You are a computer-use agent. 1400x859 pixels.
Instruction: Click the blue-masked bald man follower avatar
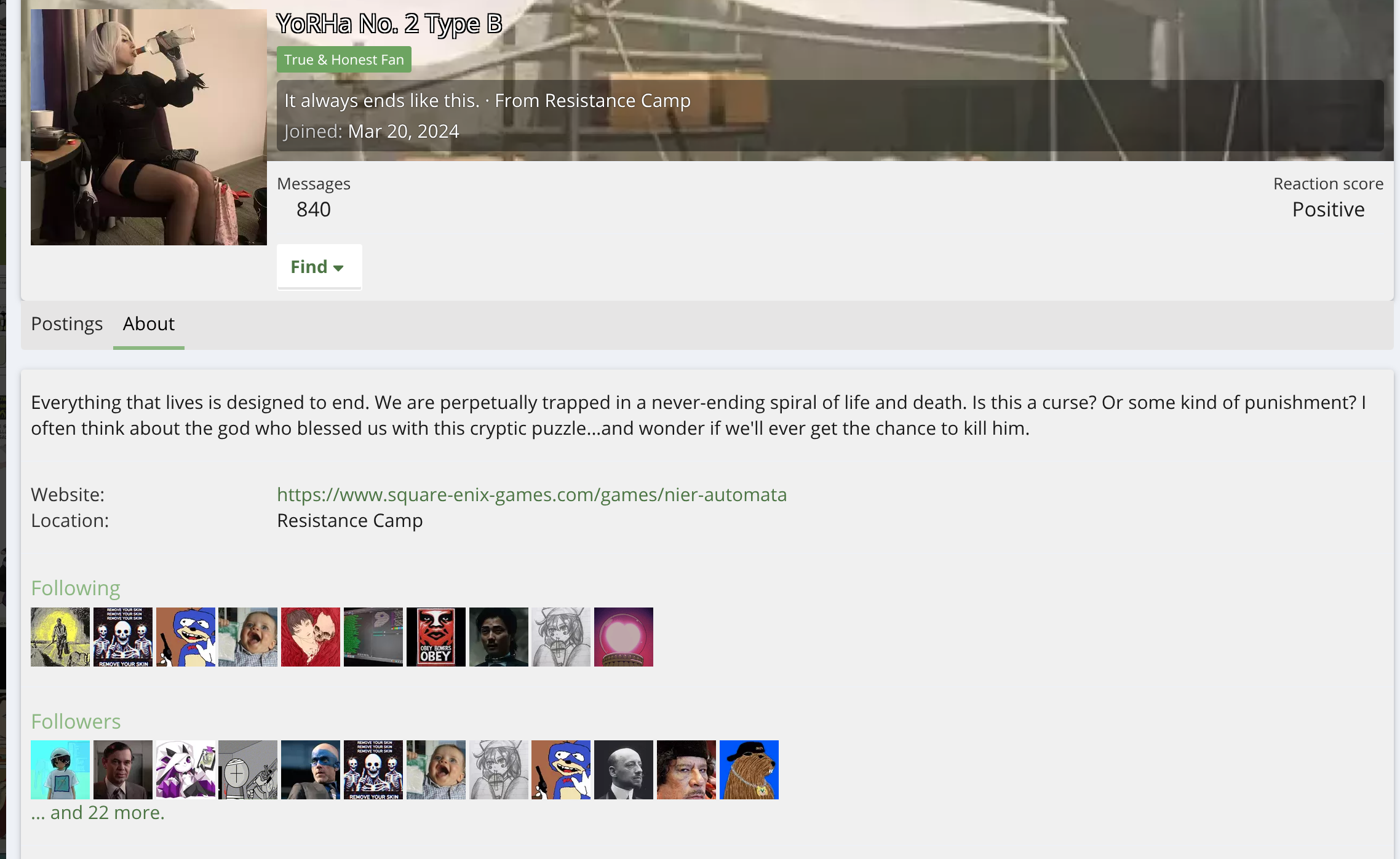point(311,770)
